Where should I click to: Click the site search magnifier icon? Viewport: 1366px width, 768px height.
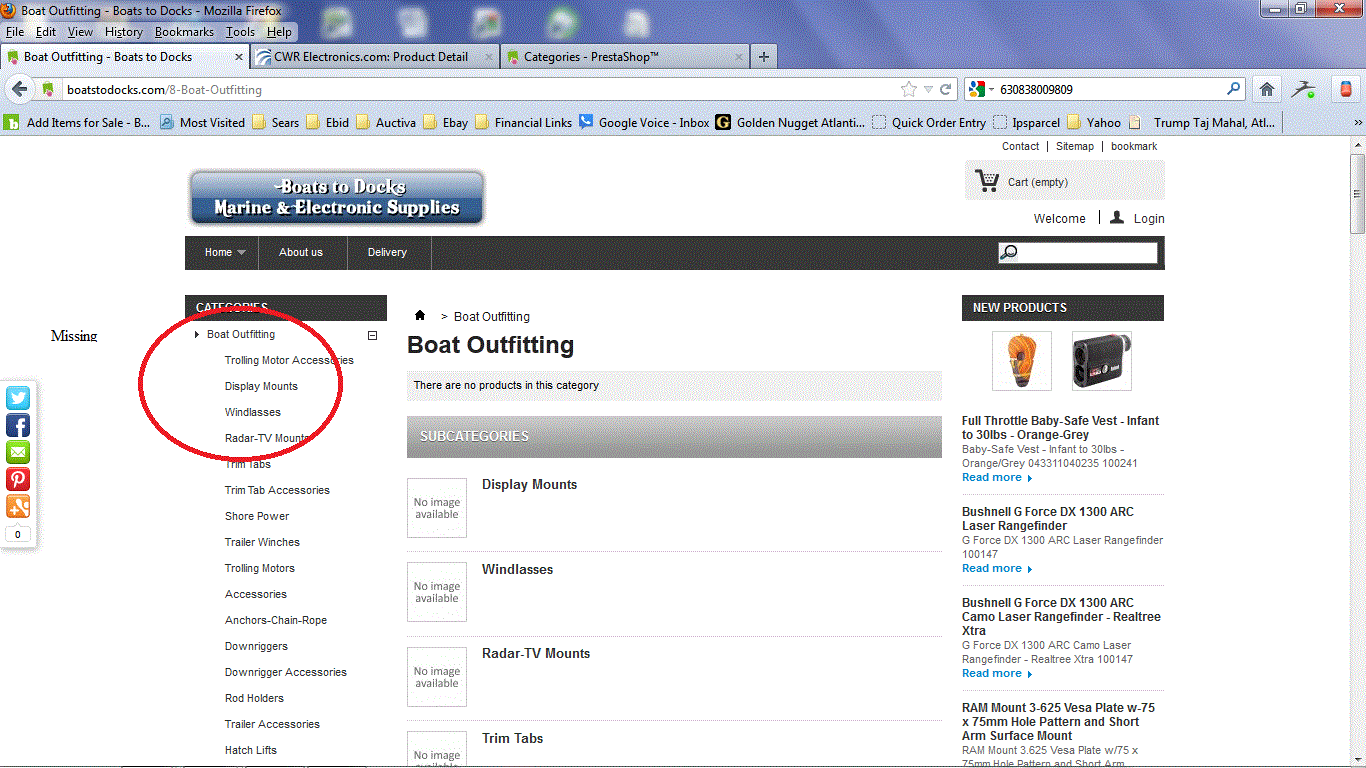tap(1009, 253)
